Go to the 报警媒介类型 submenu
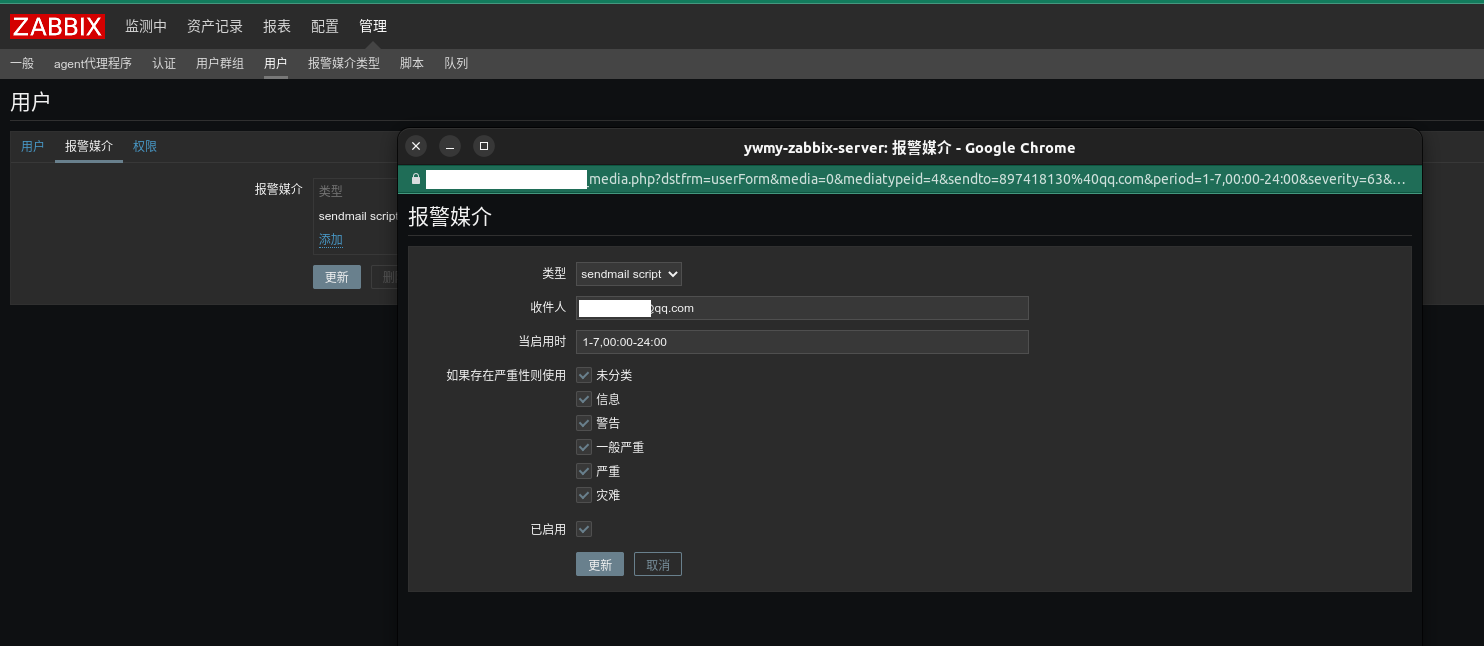1484x646 pixels. (x=344, y=63)
